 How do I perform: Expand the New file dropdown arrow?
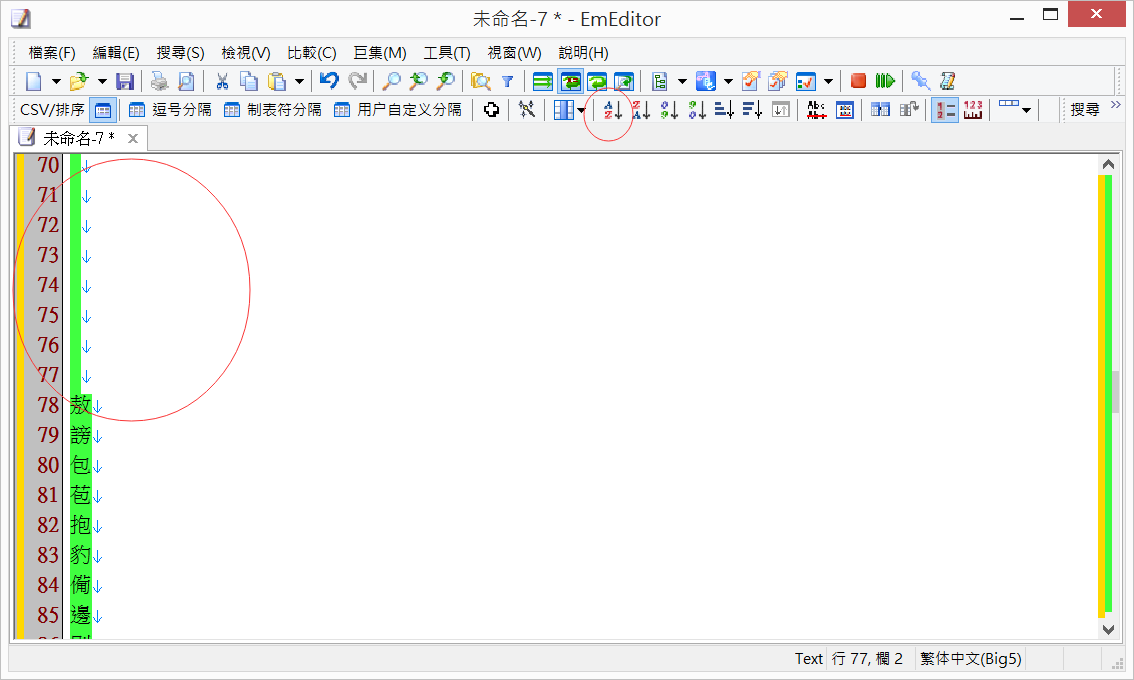tap(55, 81)
